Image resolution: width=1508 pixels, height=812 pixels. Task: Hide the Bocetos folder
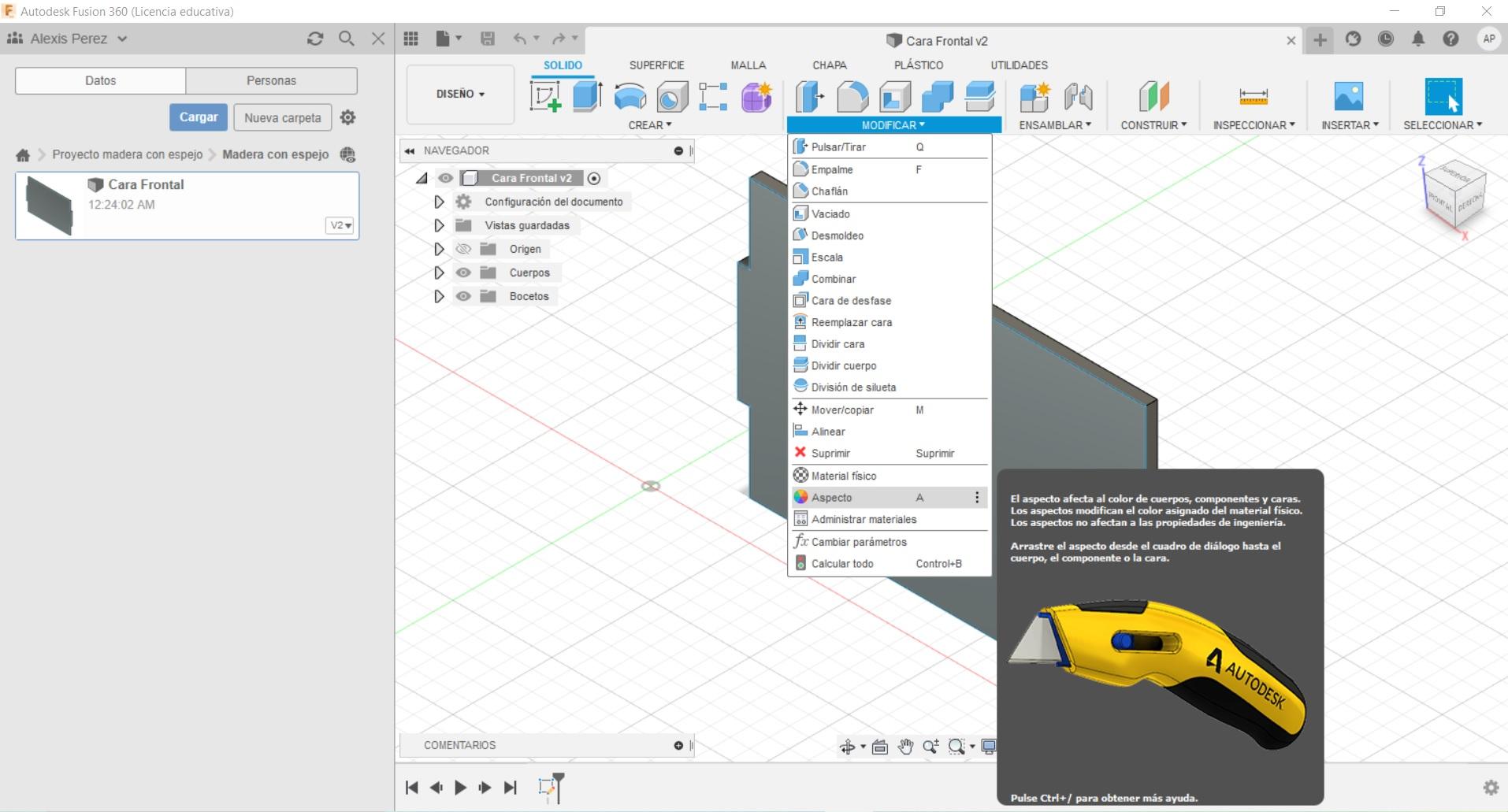pyautogui.click(x=463, y=296)
